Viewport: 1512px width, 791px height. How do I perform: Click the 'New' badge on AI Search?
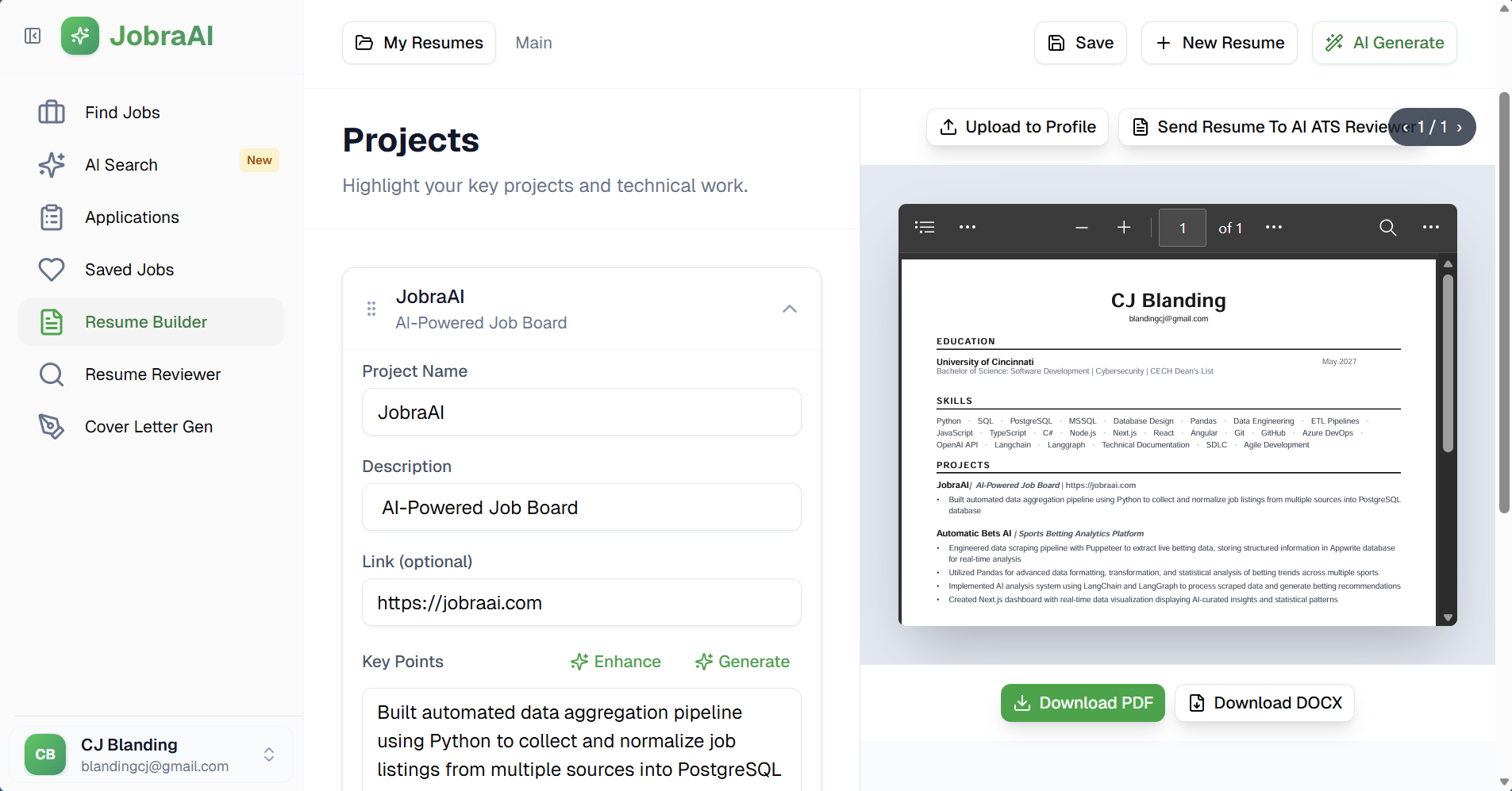(259, 160)
